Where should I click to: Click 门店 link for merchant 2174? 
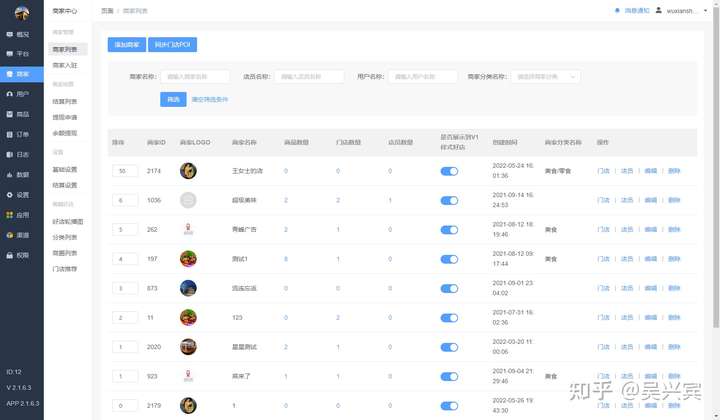coord(603,171)
